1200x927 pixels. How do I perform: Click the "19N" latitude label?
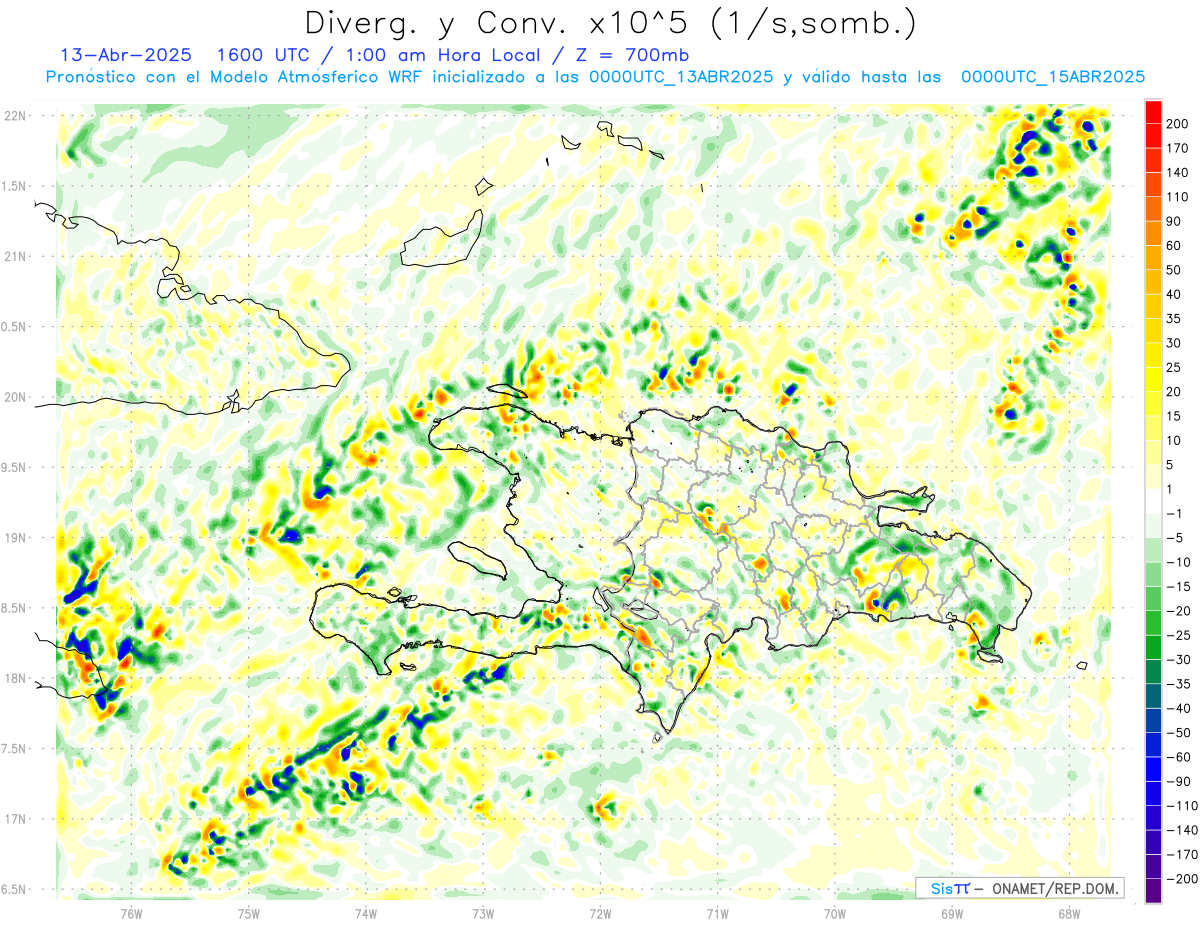pos(16,537)
